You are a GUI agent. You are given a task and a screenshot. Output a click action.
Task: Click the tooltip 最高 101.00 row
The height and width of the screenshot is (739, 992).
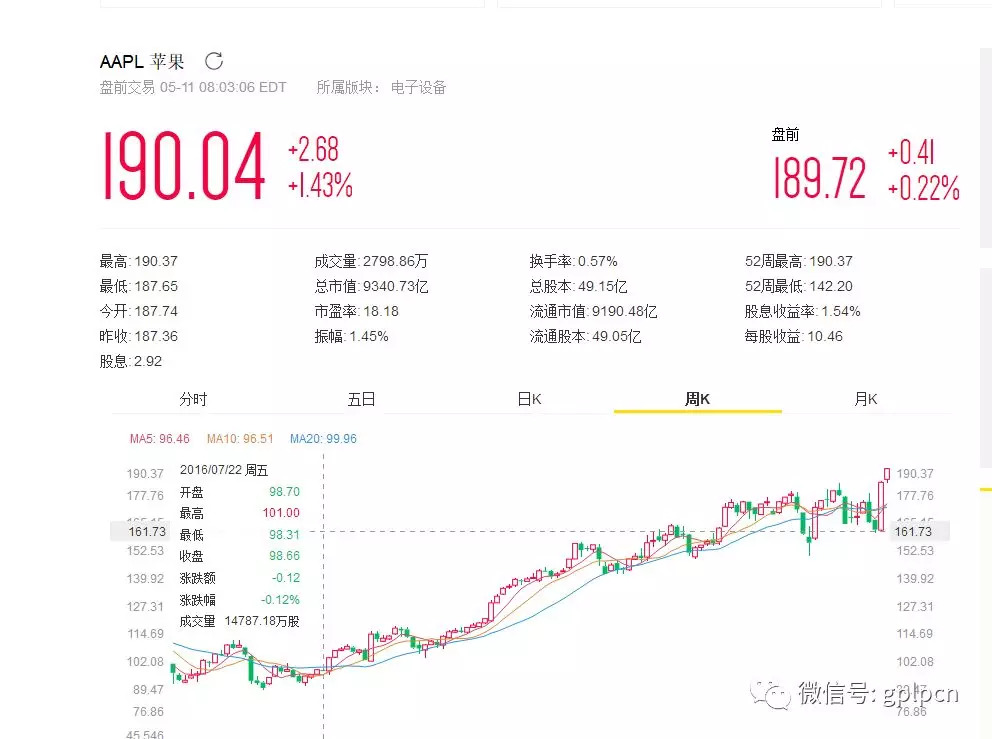[240, 513]
